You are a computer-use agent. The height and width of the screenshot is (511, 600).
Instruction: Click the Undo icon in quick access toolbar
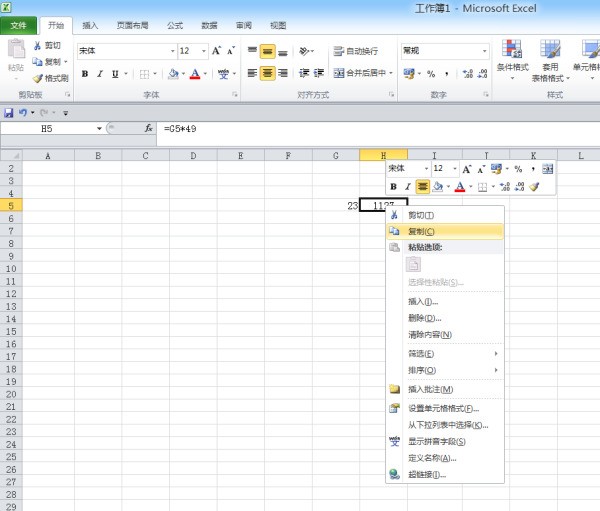click(23, 113)
